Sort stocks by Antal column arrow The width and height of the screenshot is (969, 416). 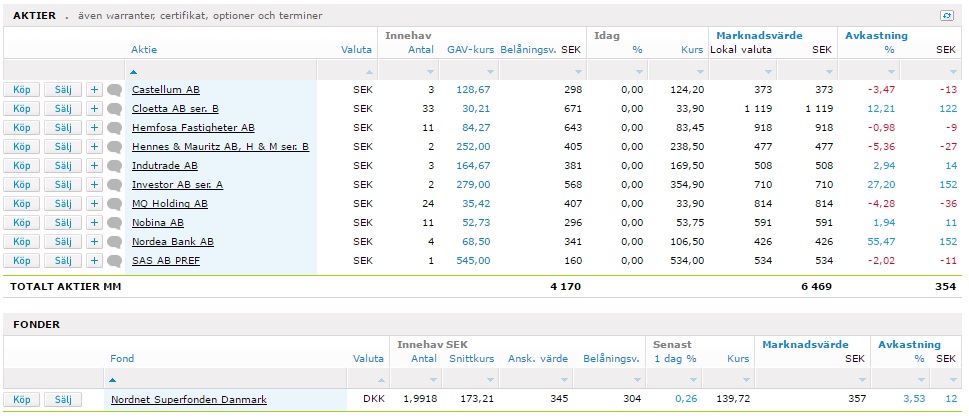click(431, 72)
